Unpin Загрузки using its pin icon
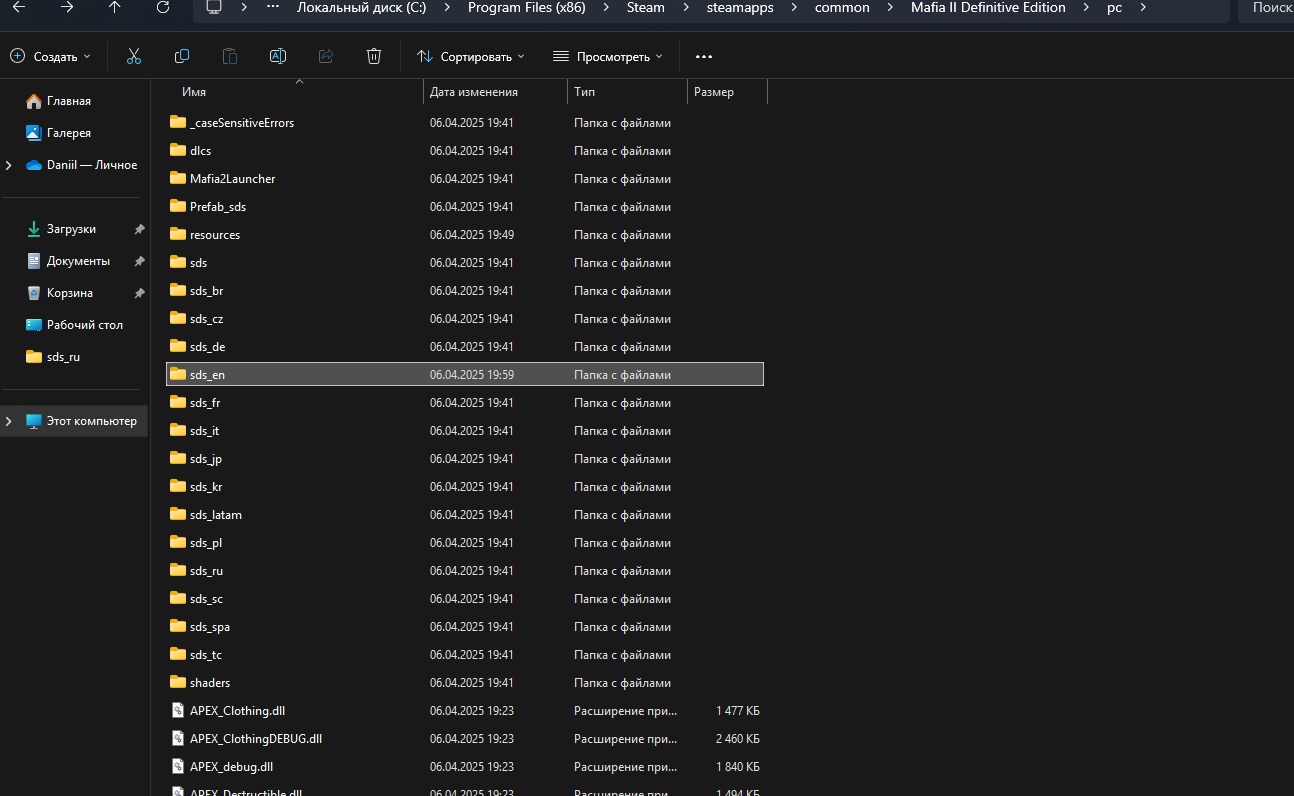1294x796 pixels. tap(139, 229)
